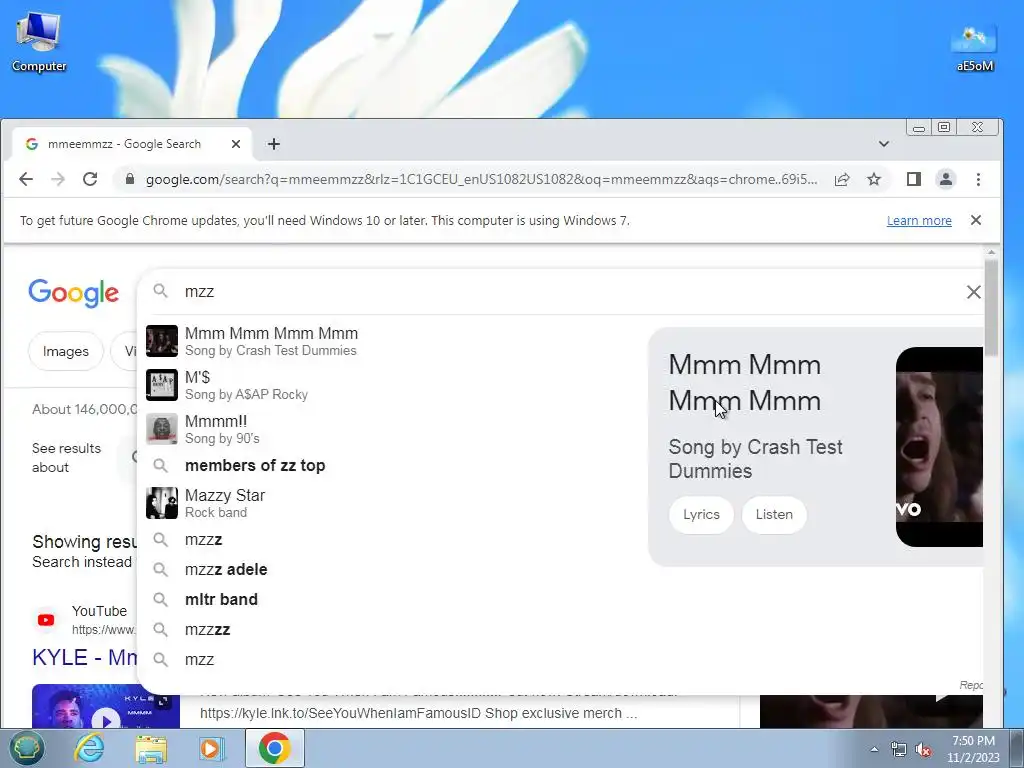Viewport: 1024px width, 768px height.
Task: Reload the current page
Action: click(x=90, y=179)
